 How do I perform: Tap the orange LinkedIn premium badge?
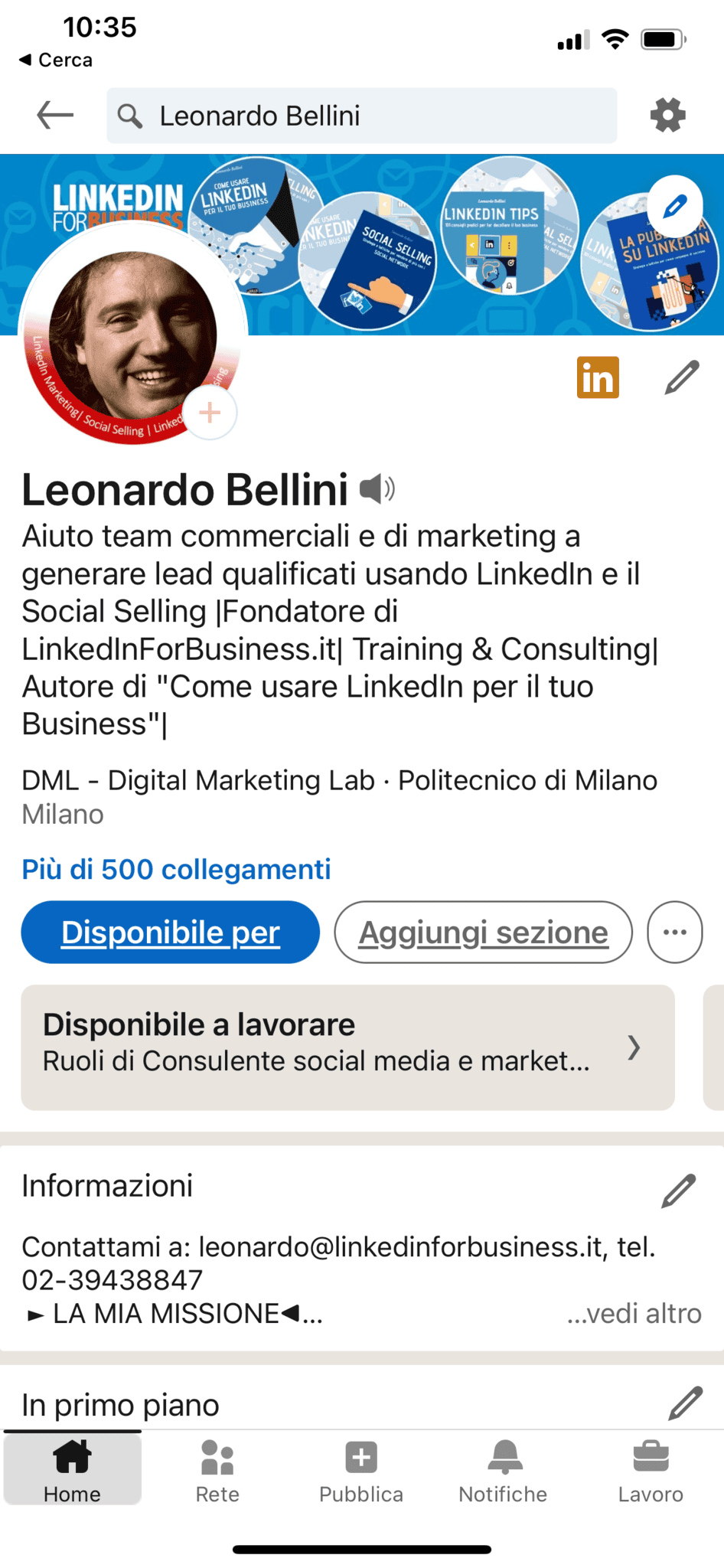598,377
